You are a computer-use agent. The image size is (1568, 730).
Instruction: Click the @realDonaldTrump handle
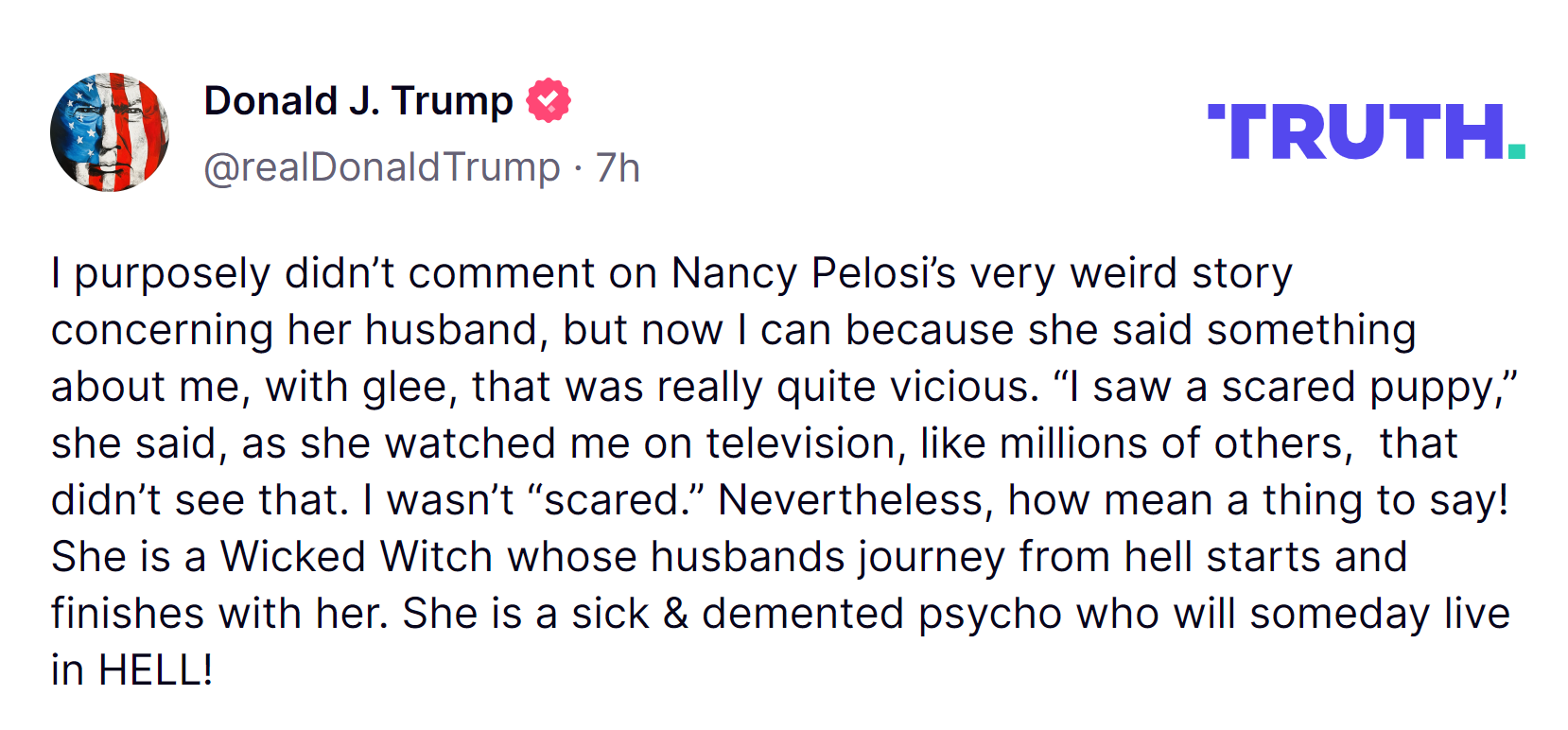pos(382,167)
